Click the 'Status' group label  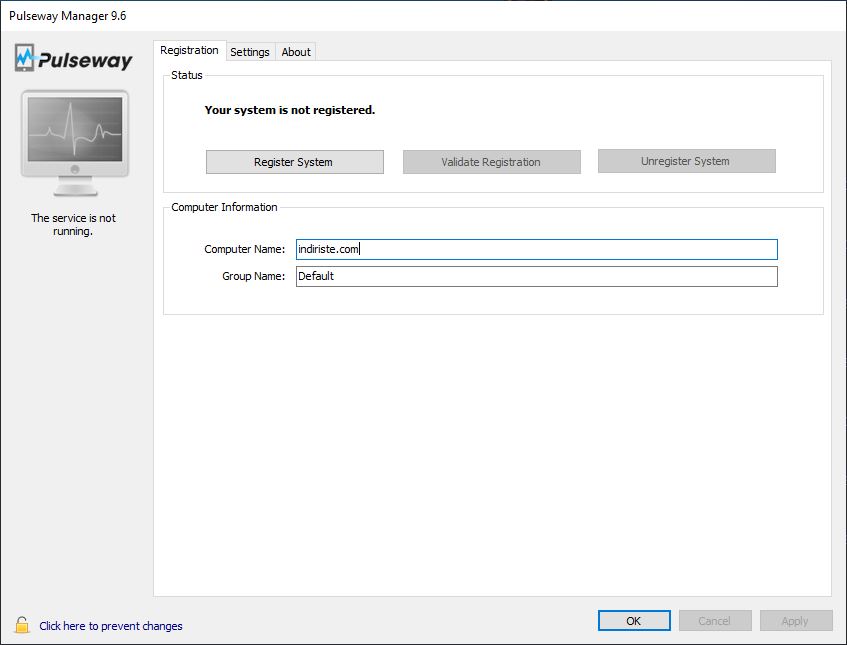coord(187,75)
